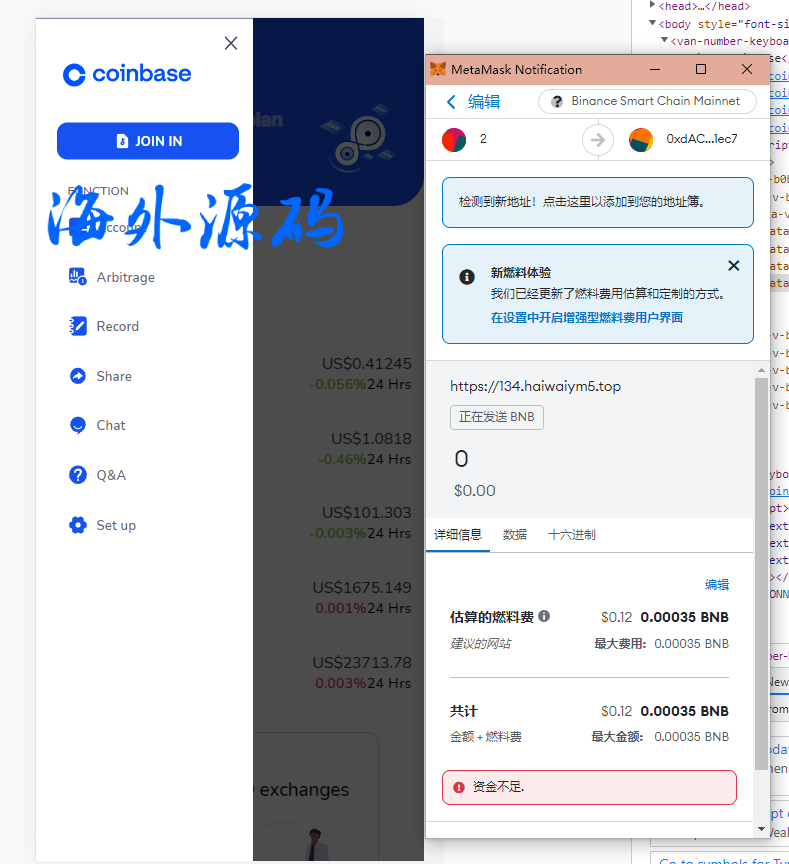This screenshot has width=789, height=864.
Task: Click the Arbitrage chart icon in sidebar
Action: coord(78,277)
